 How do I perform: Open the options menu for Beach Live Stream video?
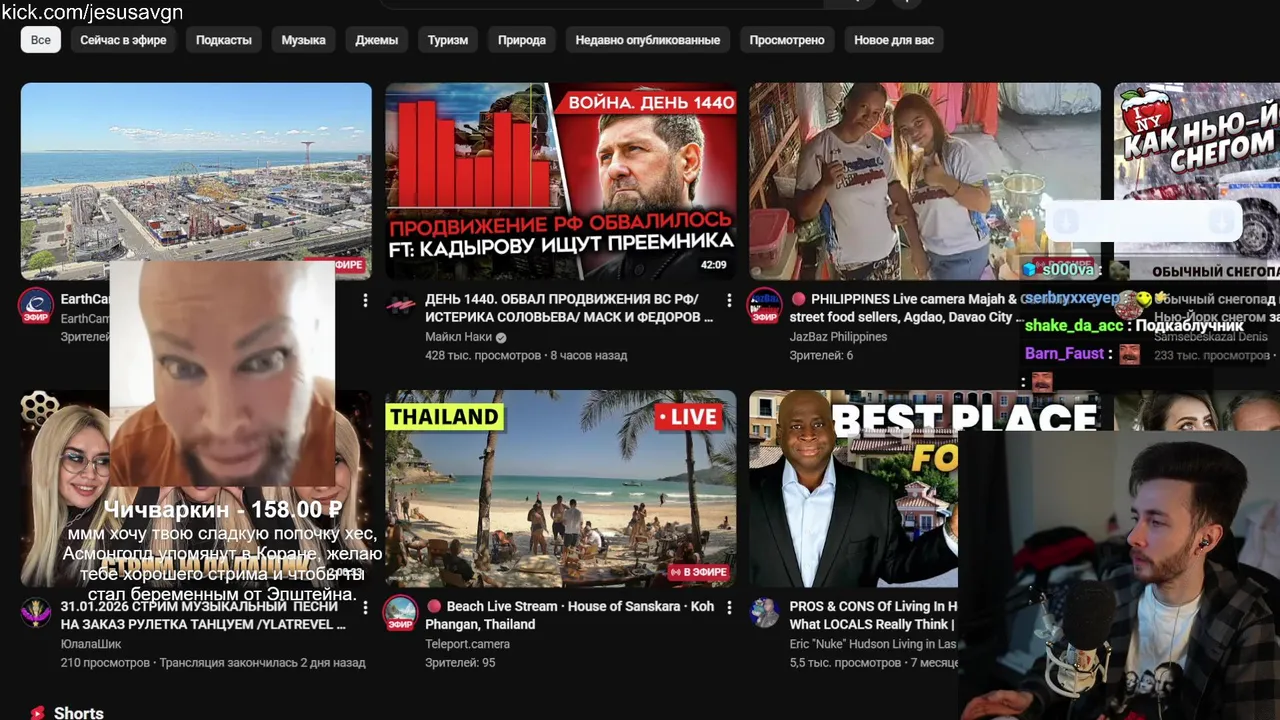tap(729, 607)
